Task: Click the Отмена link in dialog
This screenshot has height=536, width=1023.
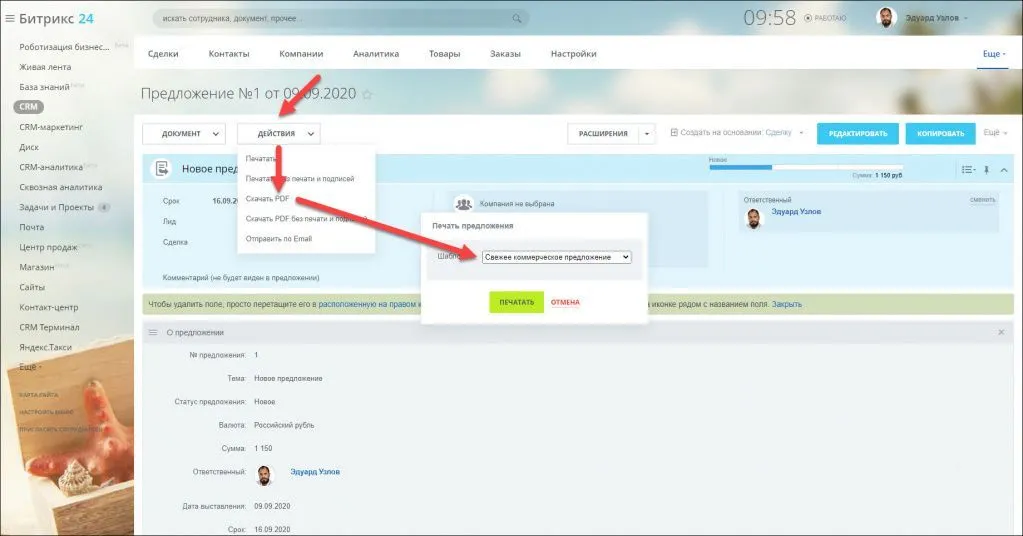Action: click(x=565, y=302)
